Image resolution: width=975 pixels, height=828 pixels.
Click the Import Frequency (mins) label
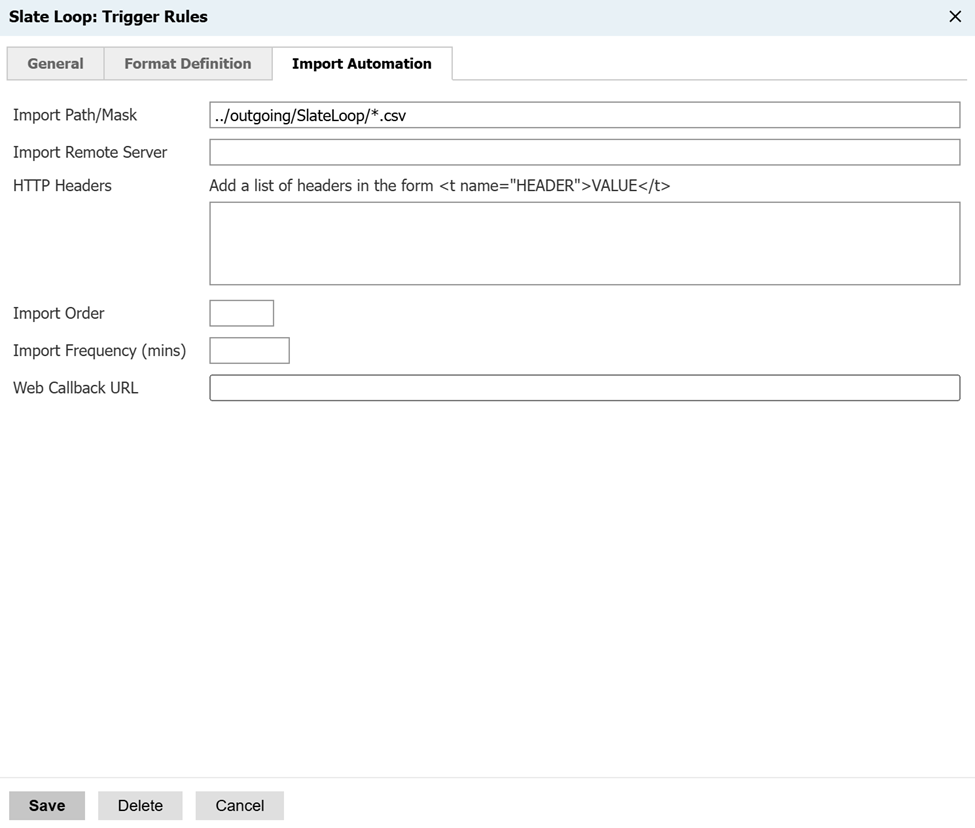coord(99,350)
